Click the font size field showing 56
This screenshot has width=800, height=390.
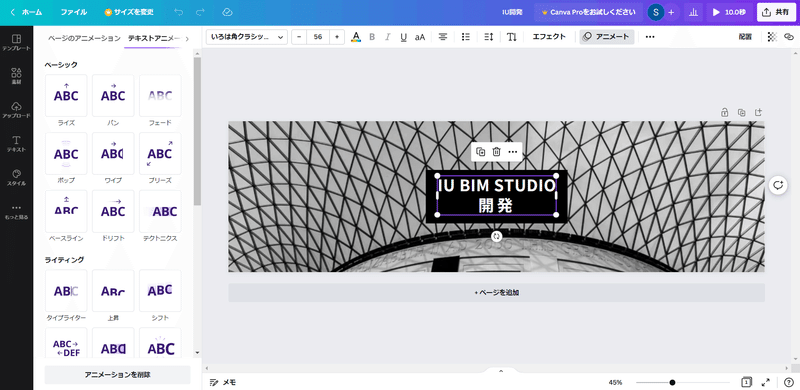tap(318, 37)
